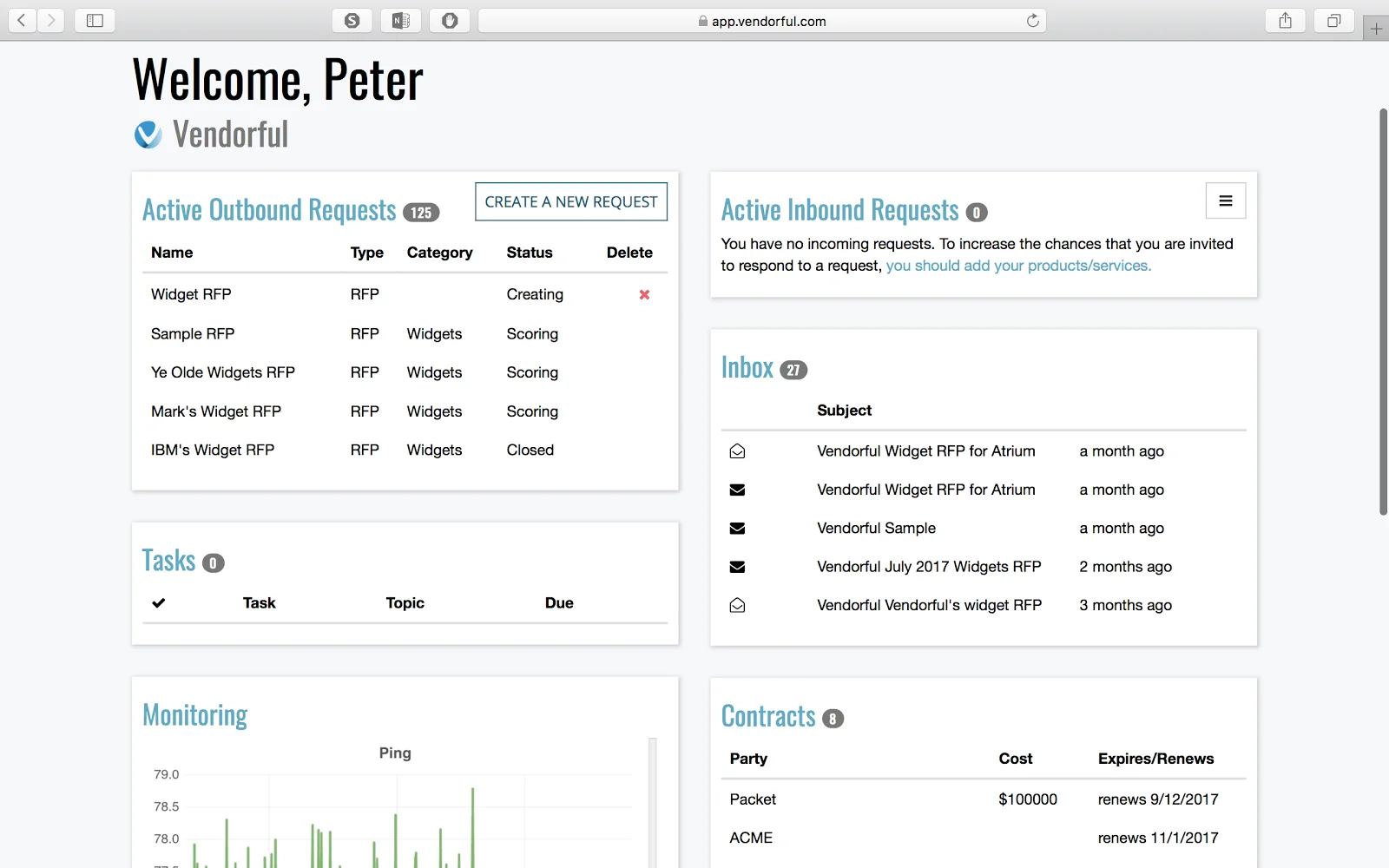
Task: Click closed-envelope icon for second Atrium message
Action: 737,490
